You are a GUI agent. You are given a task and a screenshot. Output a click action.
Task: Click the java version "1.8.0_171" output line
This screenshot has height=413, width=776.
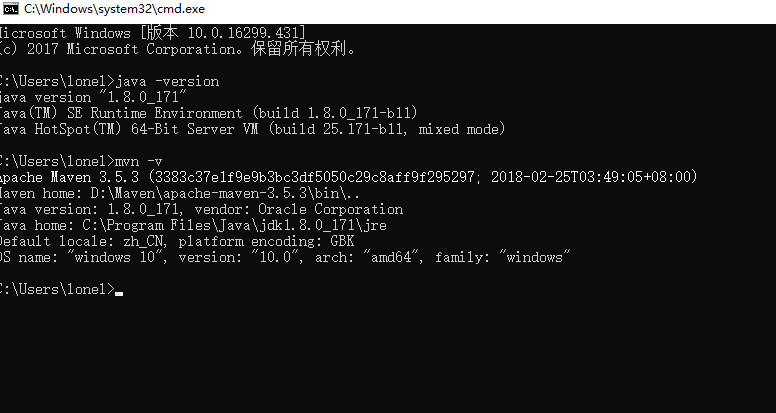pos(93,97)
